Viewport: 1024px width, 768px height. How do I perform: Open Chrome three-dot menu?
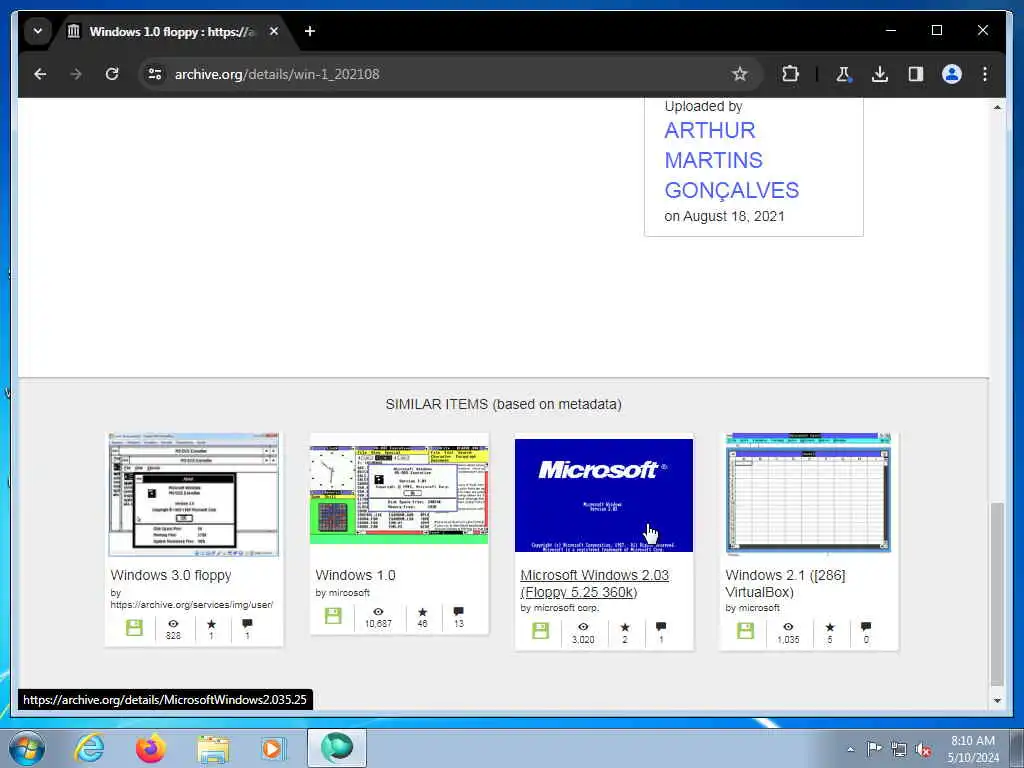click(985, 74)
